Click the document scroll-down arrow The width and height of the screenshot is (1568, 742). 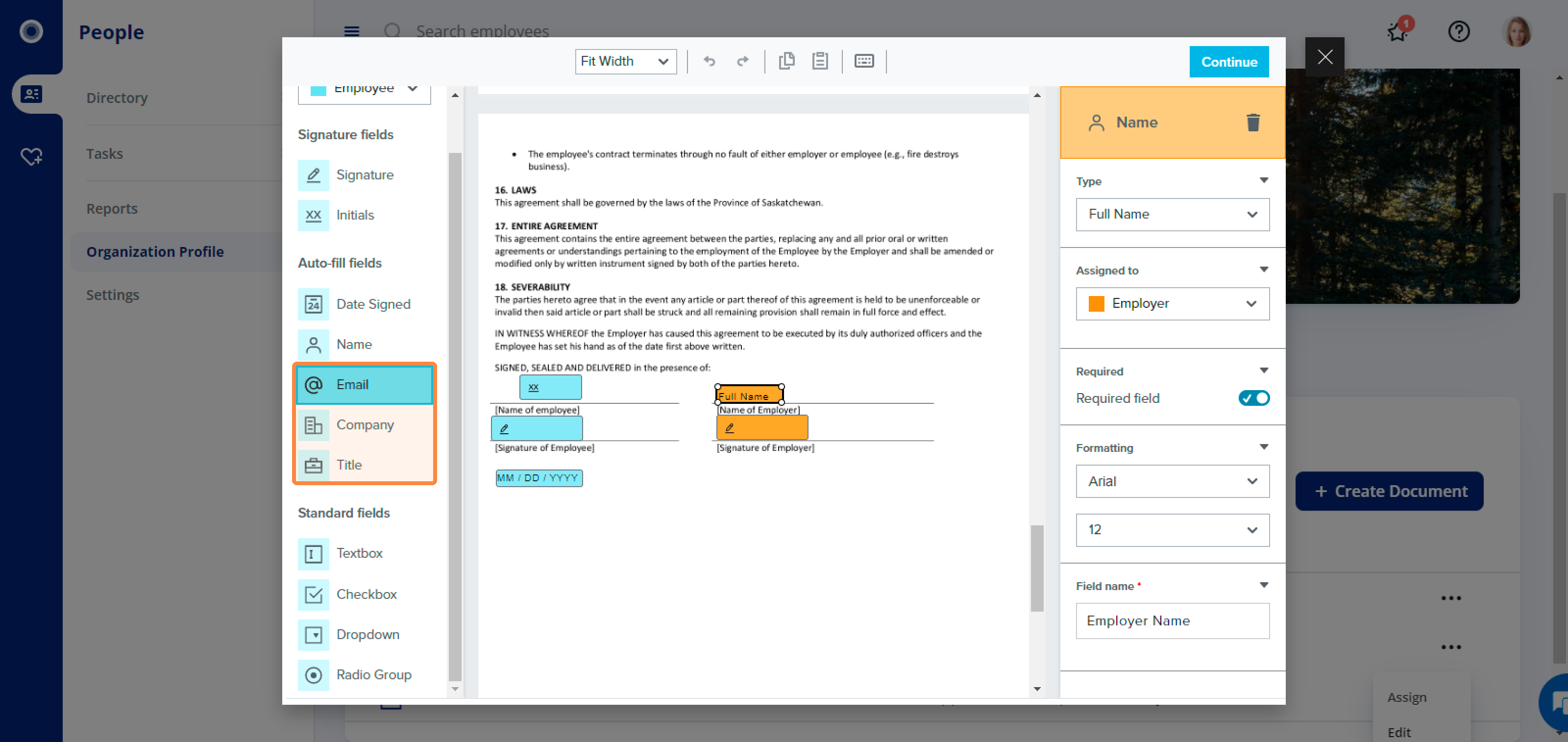click(x=1037, y=689)
